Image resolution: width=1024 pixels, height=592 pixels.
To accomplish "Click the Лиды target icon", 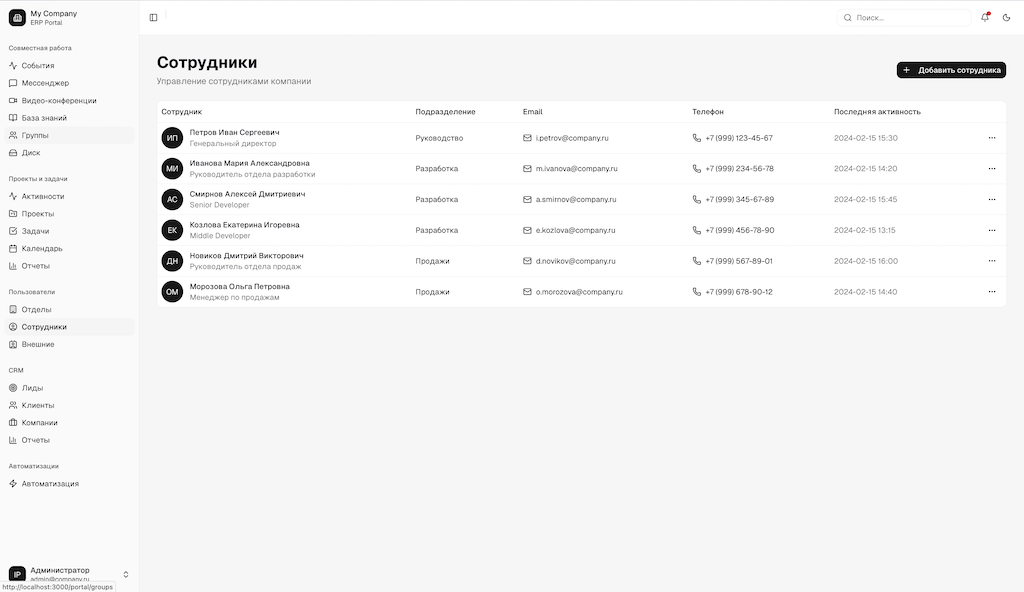I will point(13,388).
